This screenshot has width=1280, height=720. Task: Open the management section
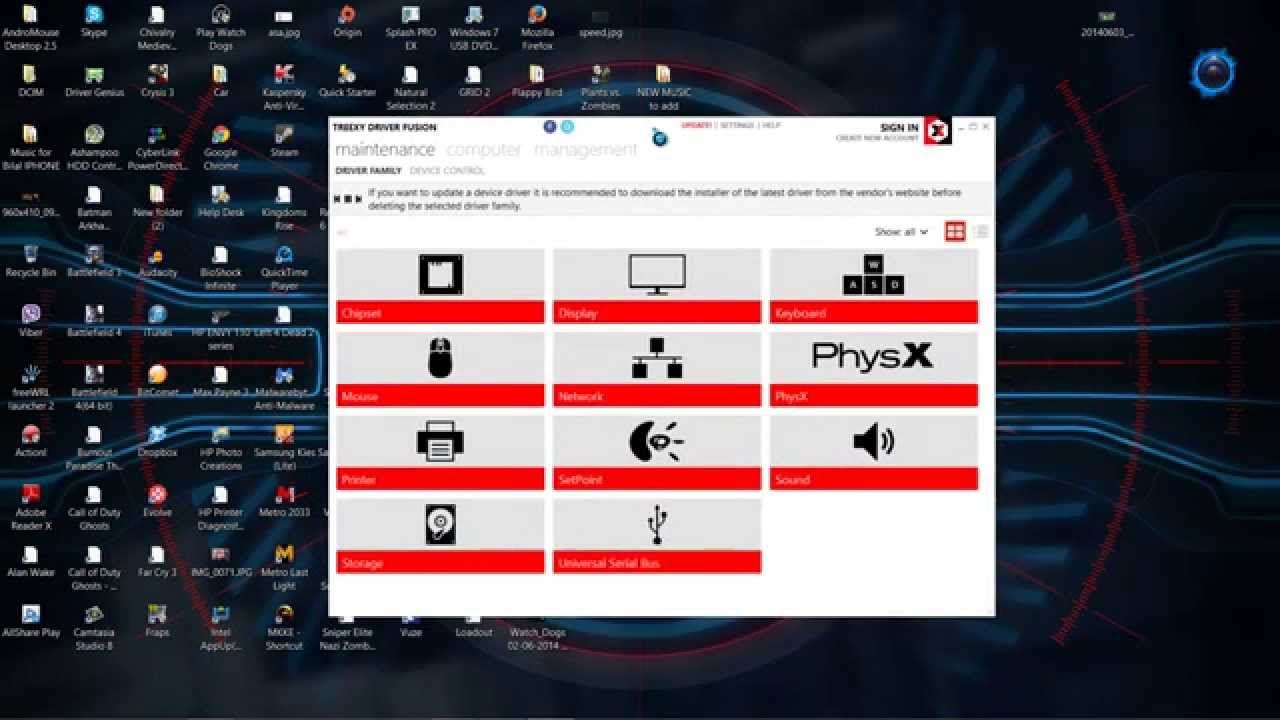coord(585,150)
